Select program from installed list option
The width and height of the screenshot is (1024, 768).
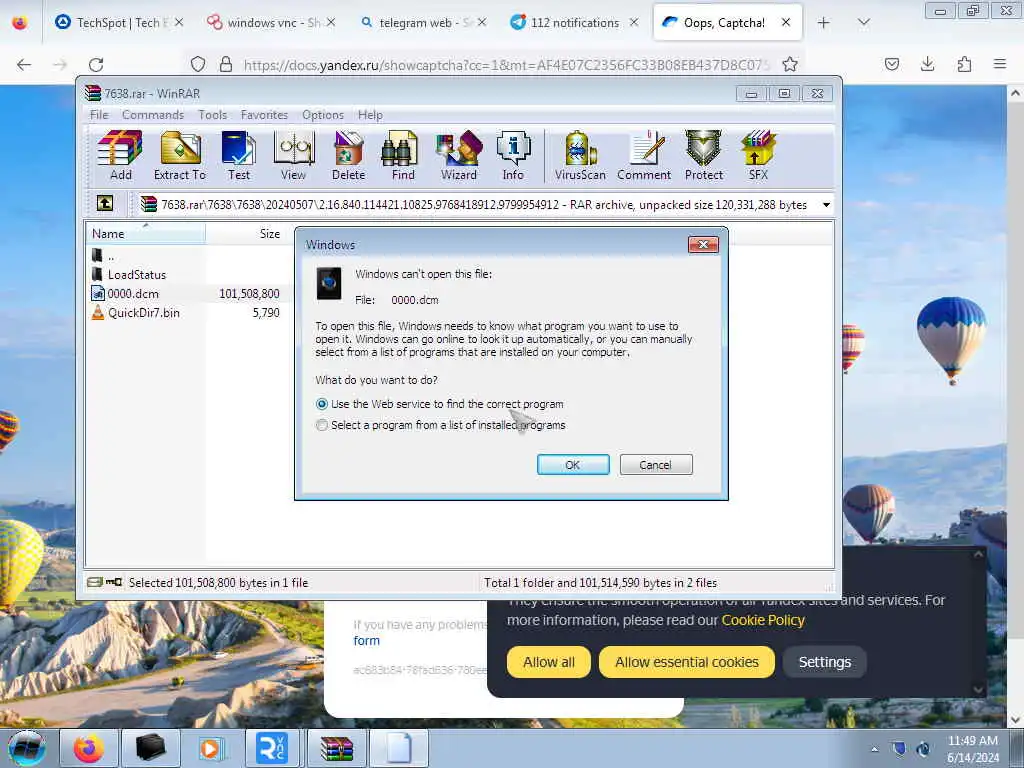coord(441,425)
